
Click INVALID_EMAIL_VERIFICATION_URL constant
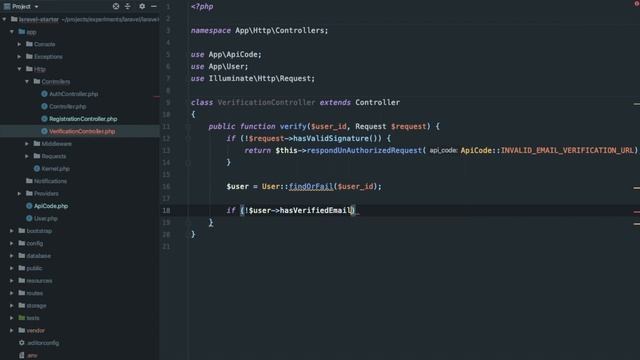(x=567, y=150)
